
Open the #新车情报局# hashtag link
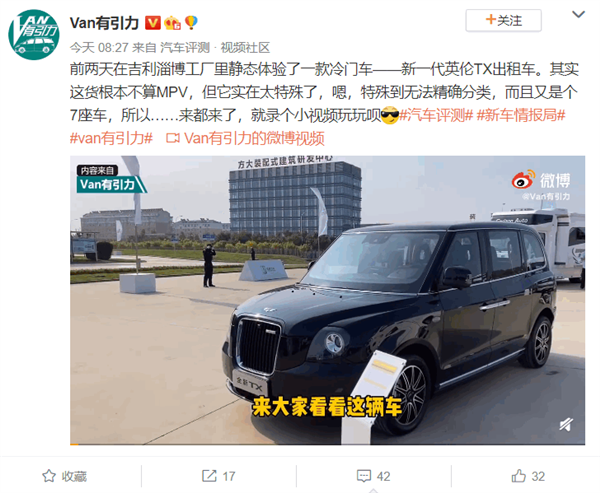521,115
